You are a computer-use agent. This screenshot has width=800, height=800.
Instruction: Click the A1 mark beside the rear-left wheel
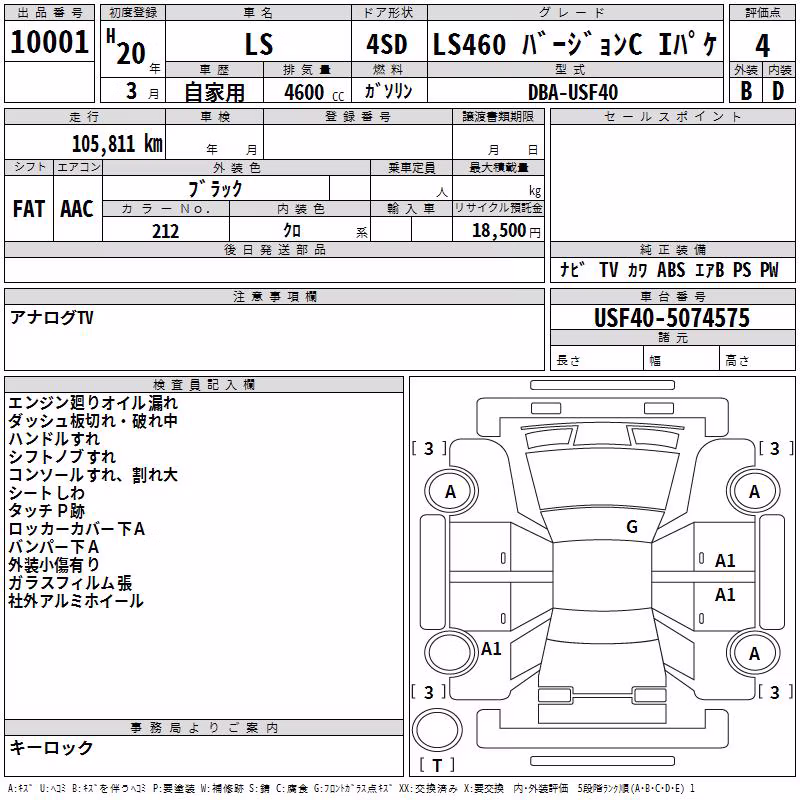pos(491,648)
